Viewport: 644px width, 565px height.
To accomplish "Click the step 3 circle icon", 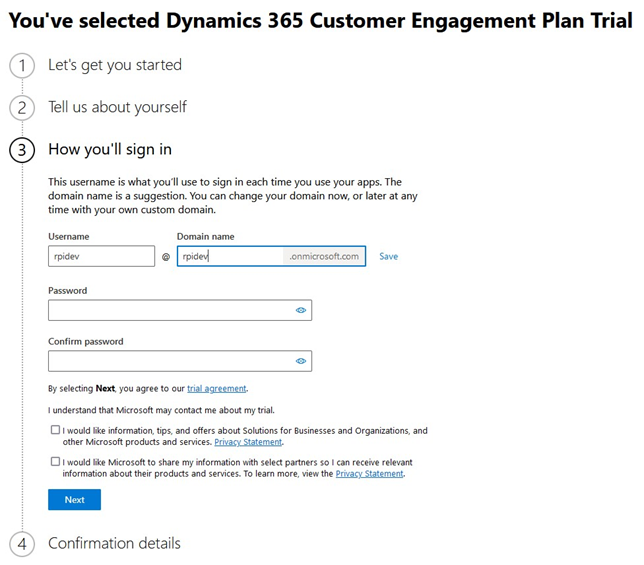I will pos(21,150).
